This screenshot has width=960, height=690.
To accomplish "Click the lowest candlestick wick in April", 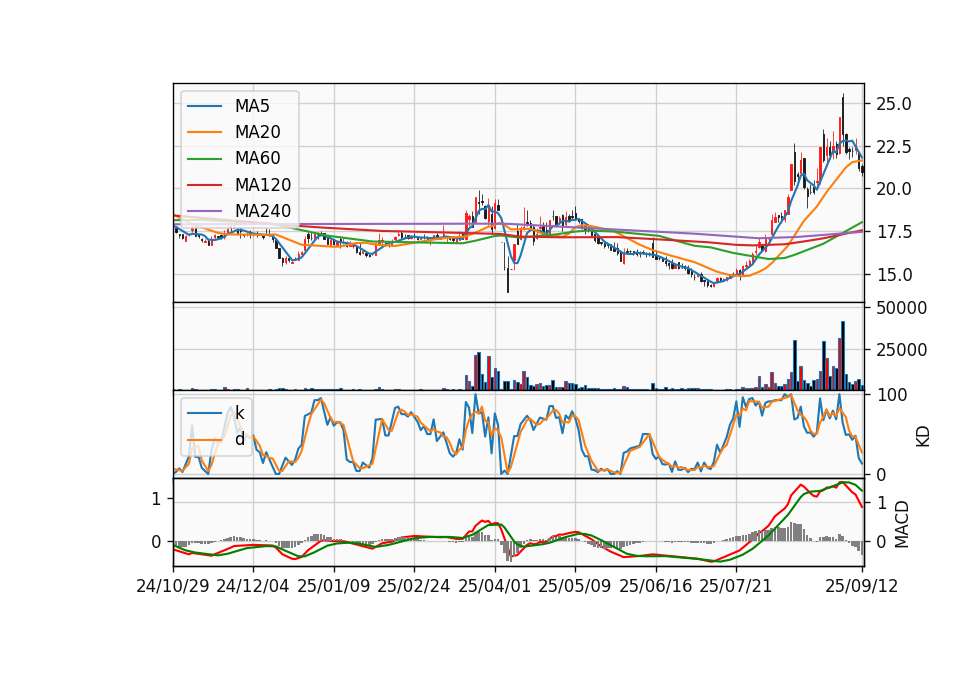I will [508, 282].
